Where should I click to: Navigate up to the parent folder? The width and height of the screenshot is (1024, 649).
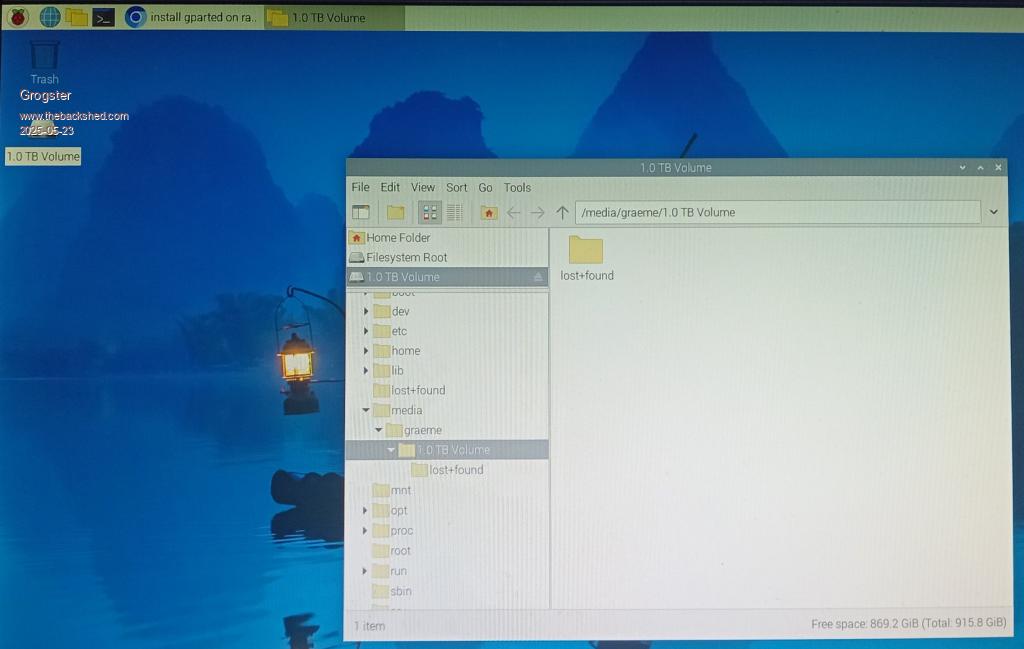(562, 212)
